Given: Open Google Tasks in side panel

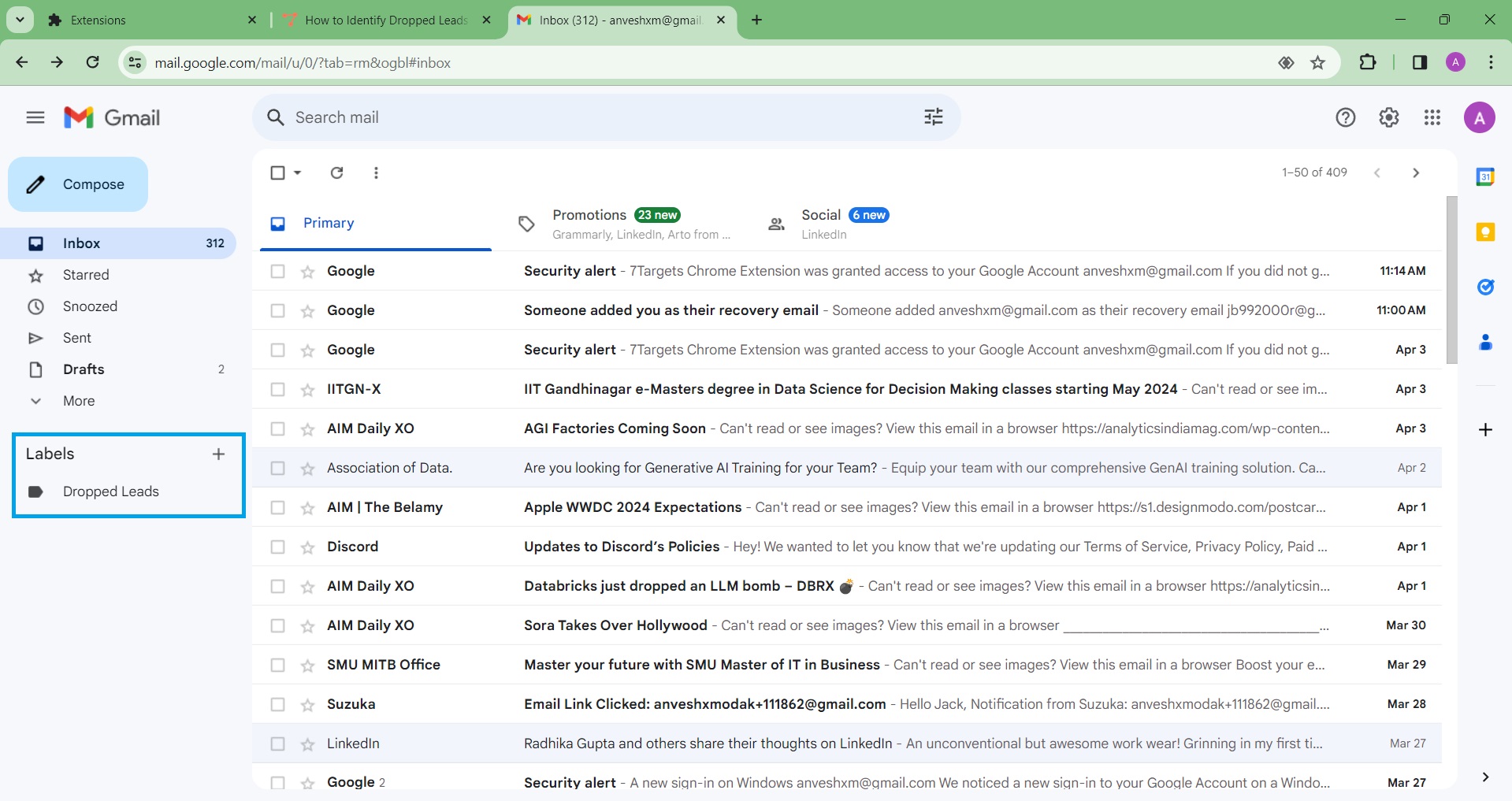Looking at the screenshot, I should pos(1485,287).
